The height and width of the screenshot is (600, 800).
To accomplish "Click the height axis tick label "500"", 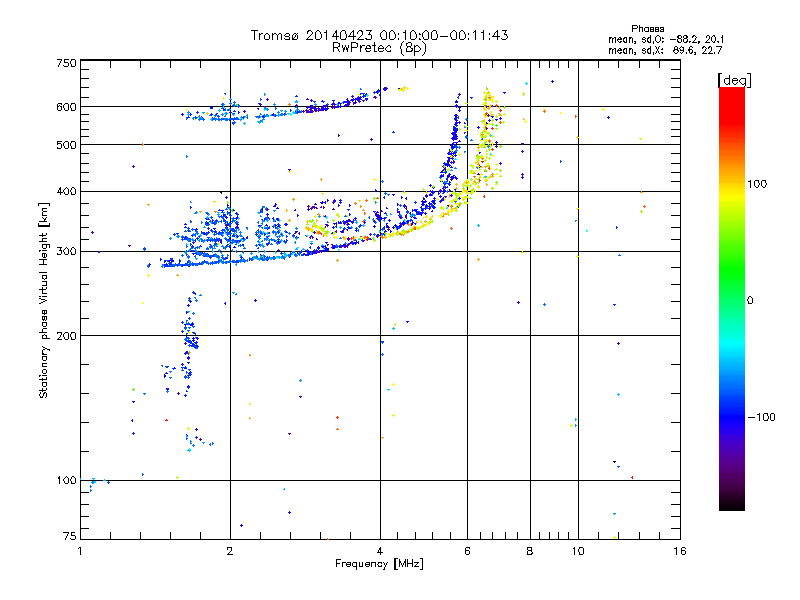I will click(66, 145).
